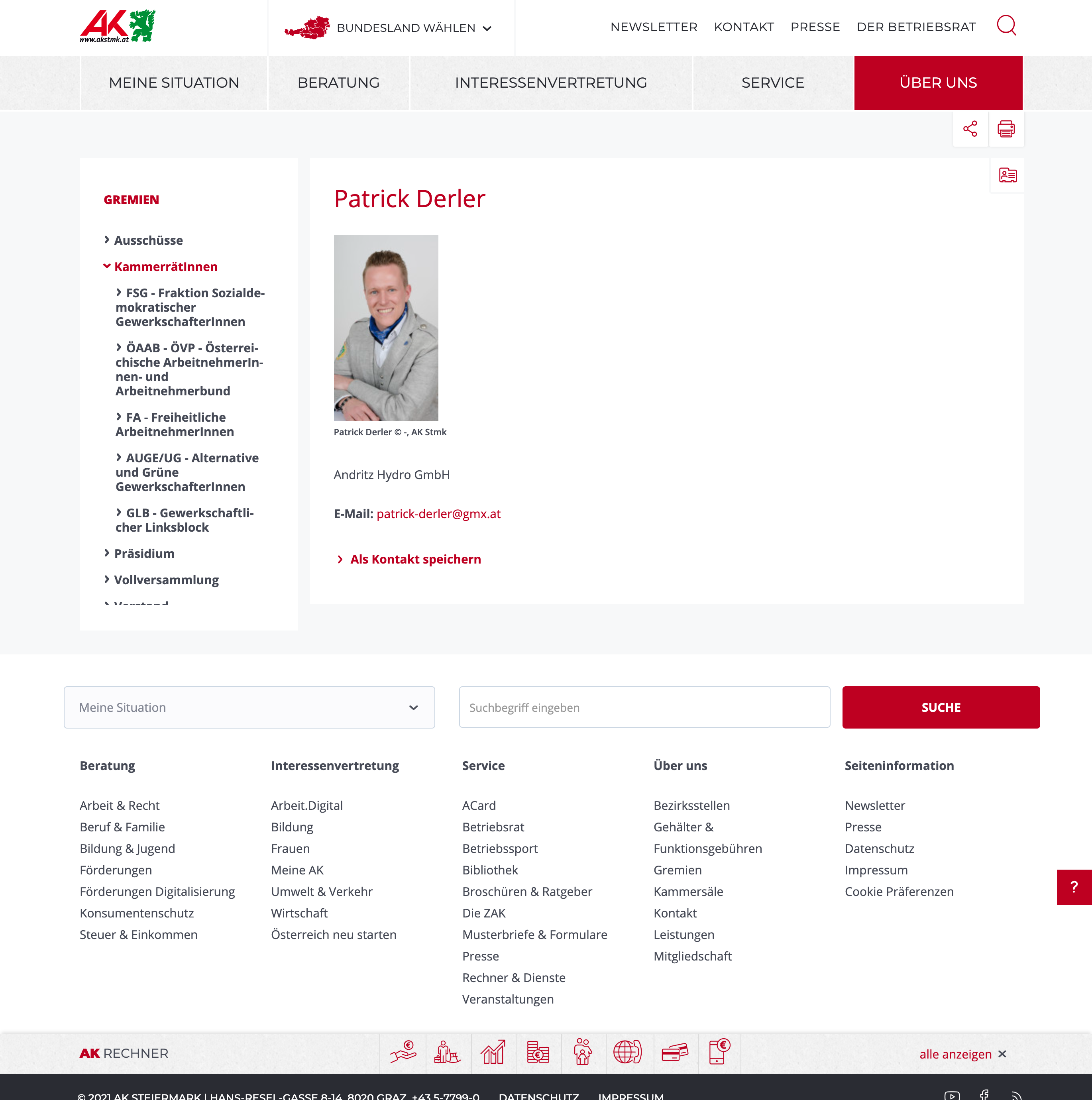1092x1100 pixels.
Task: Click the patrick-derler@gmx.at email link
Action: 438,514
